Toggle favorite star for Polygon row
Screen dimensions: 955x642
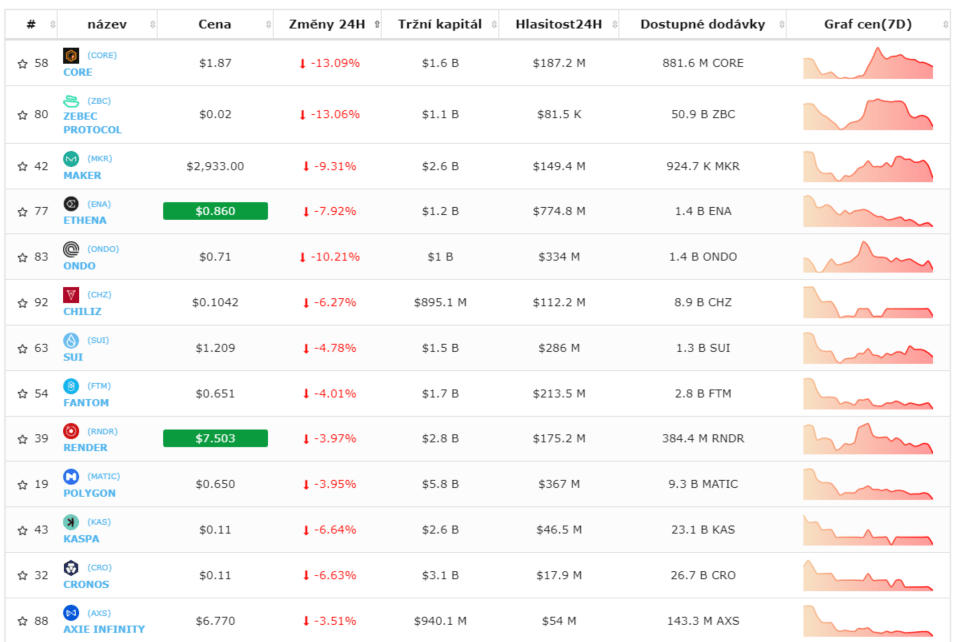[23, 485]
